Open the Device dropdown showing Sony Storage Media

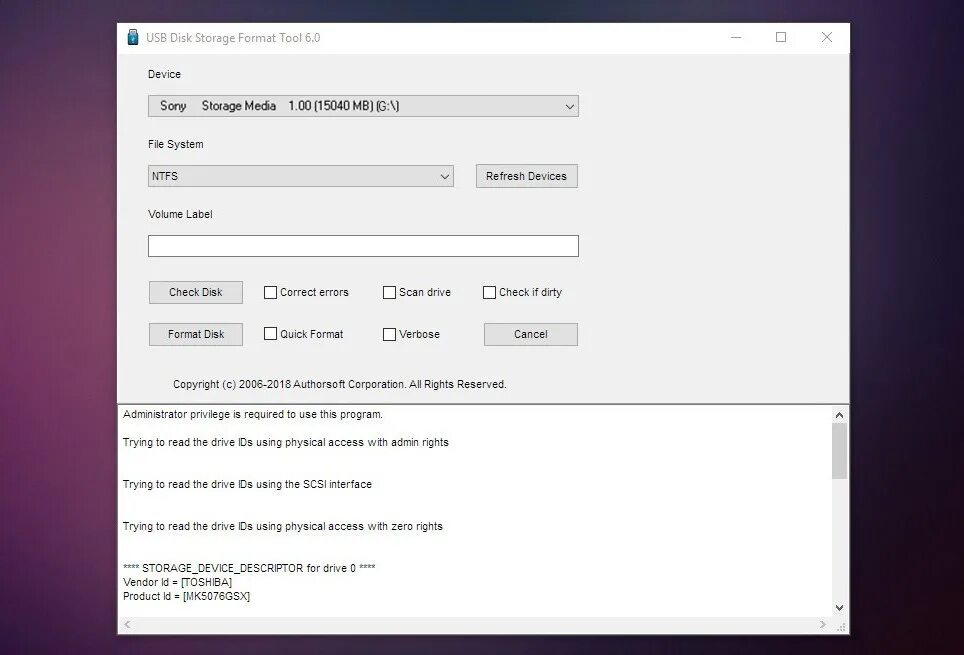[x=363, y=106]
